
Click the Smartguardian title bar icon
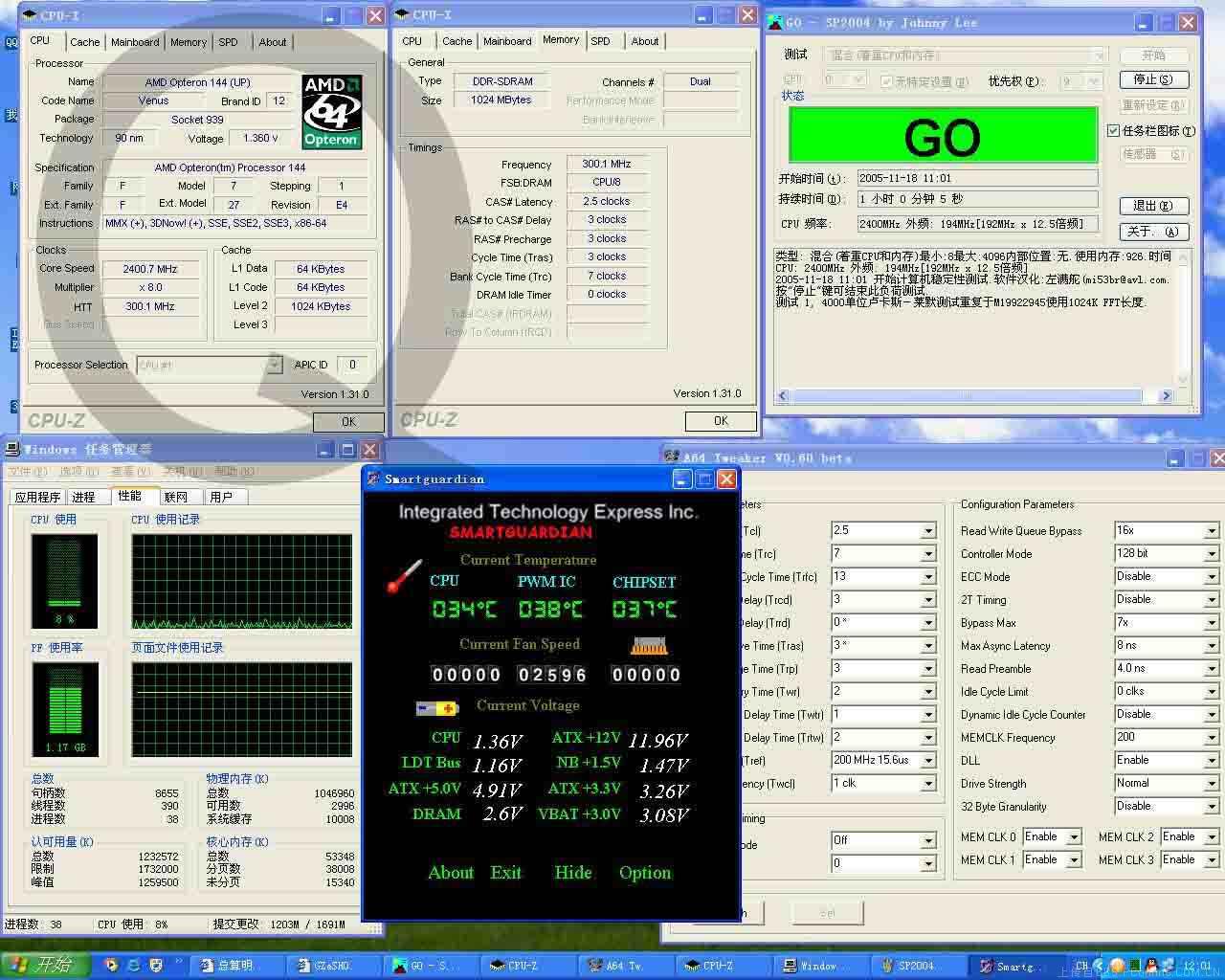[x=374, y=479]
